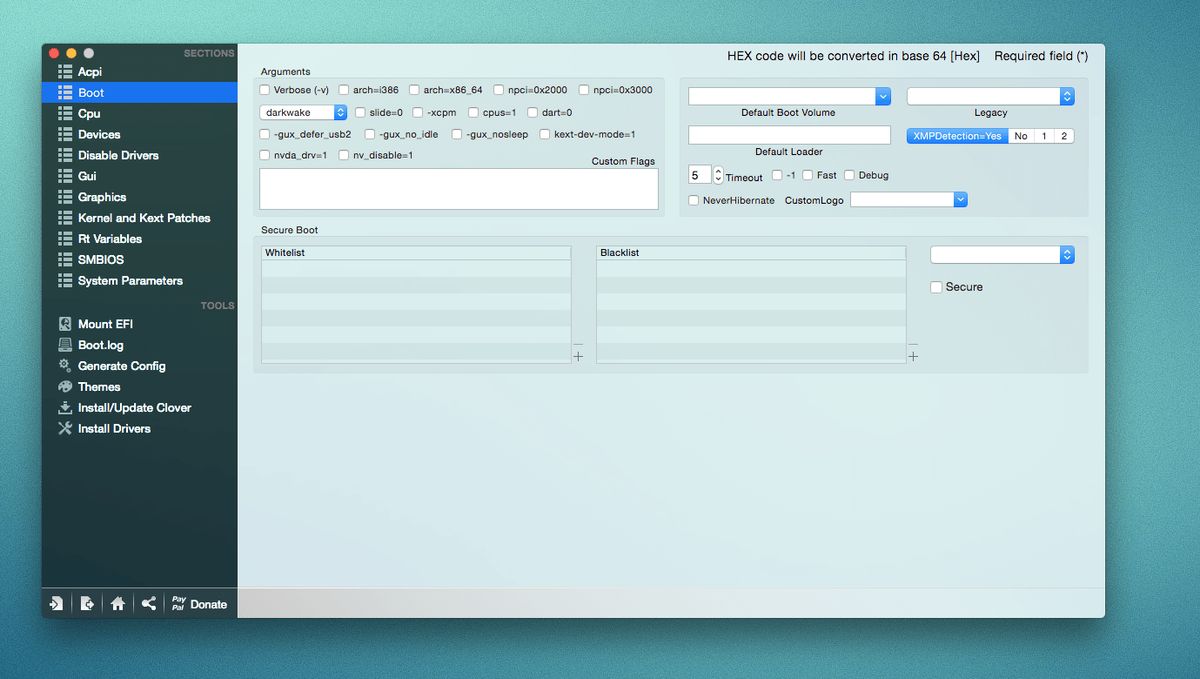View the Boot.log tool

pyautogui.click(x=102, y=344)
